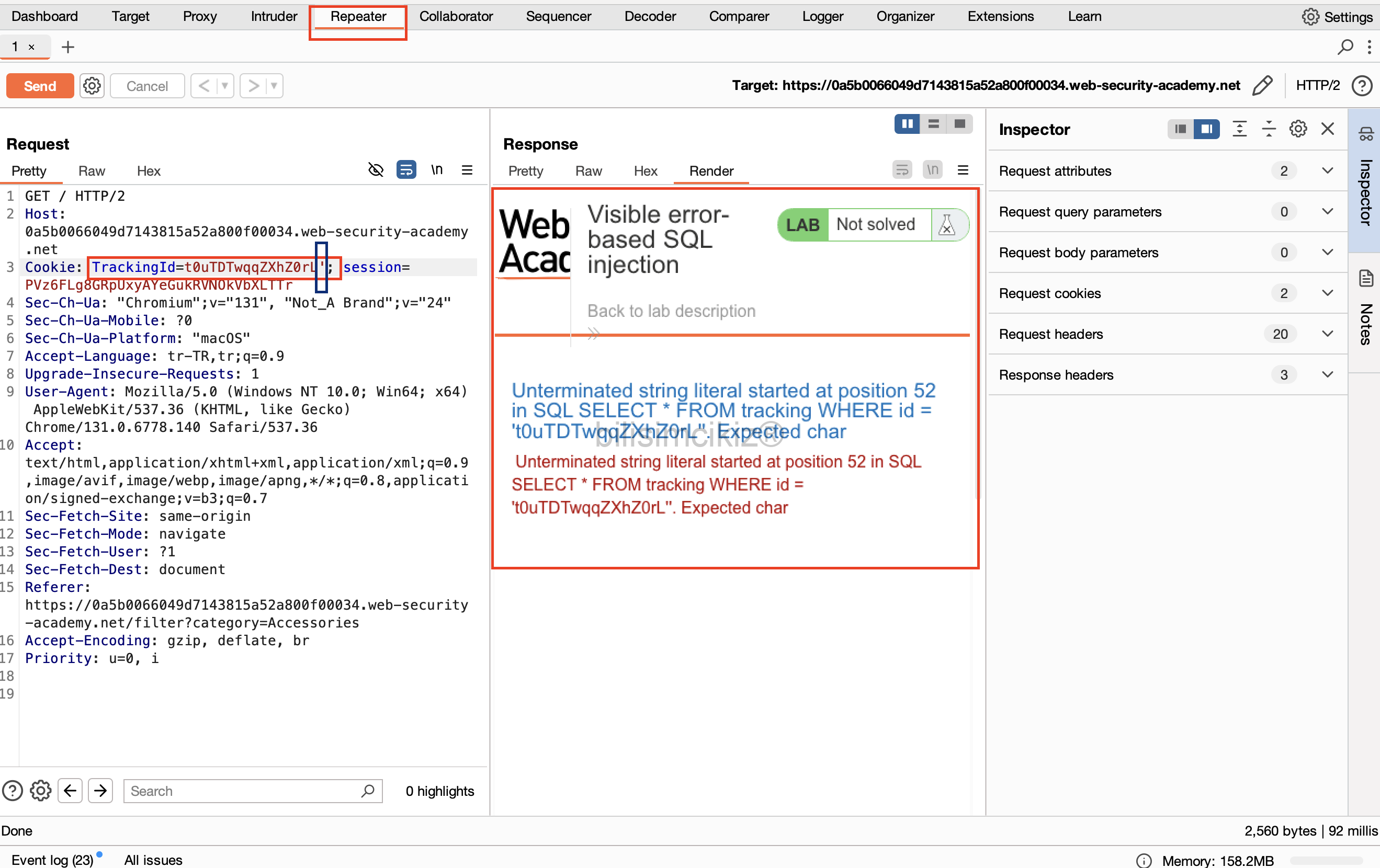
Task: Open the Inspector settings gear icon
Action: 1297,129
